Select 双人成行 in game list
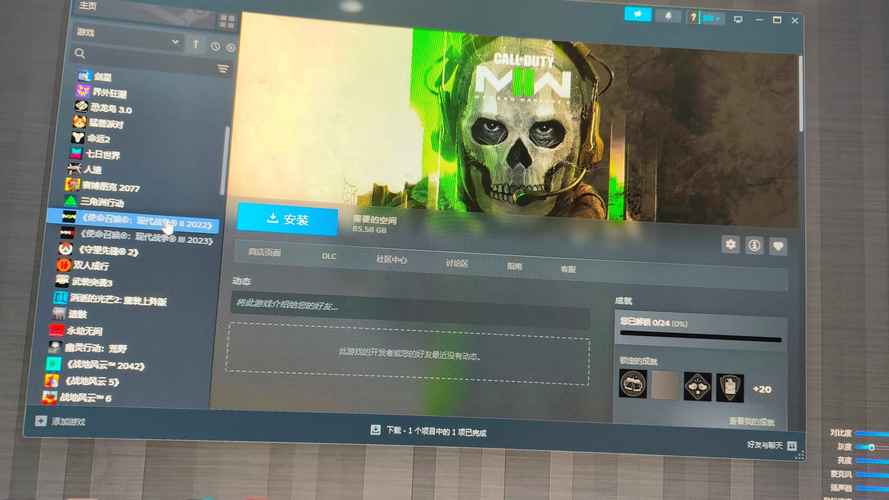This screenshot has width=889, height=500. 91,265
